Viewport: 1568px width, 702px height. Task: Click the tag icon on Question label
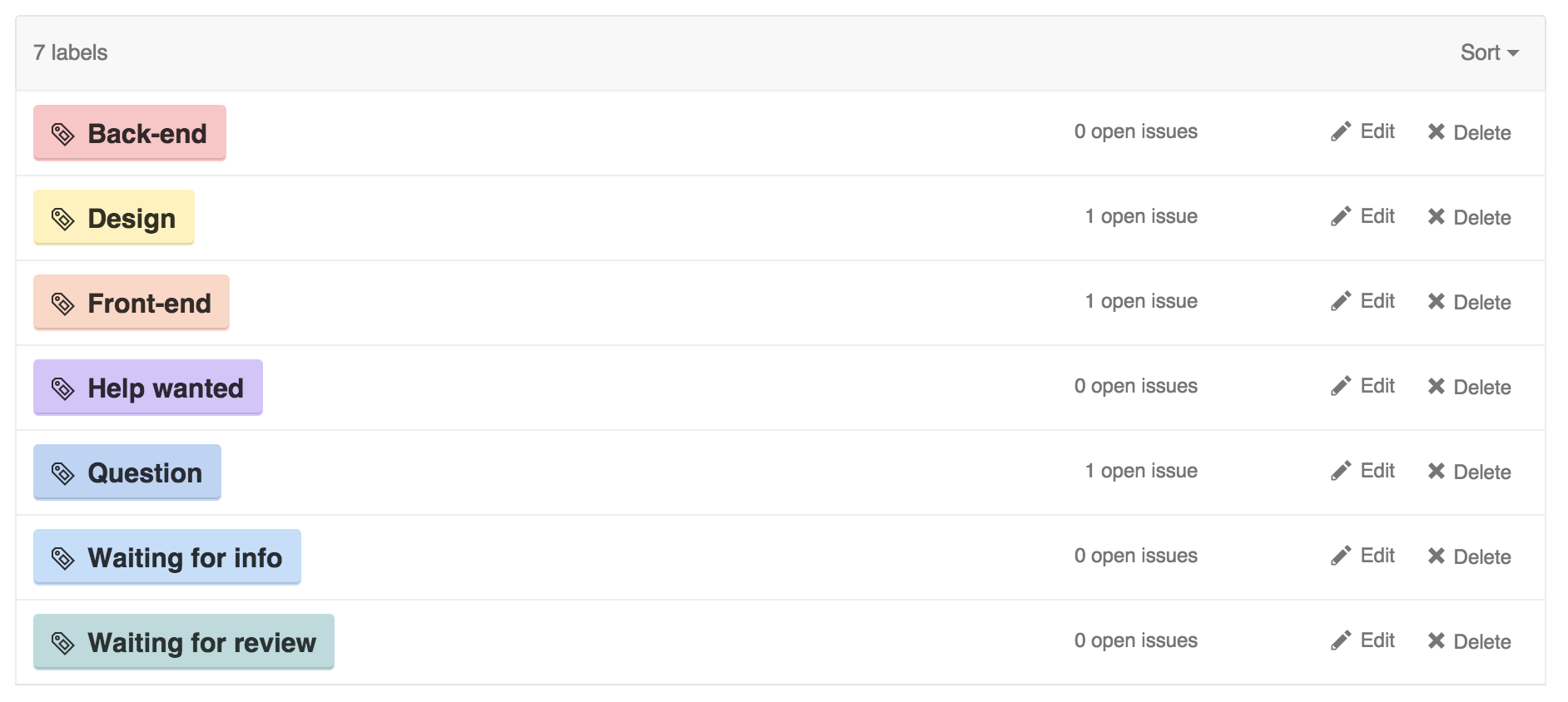[63, 473]
